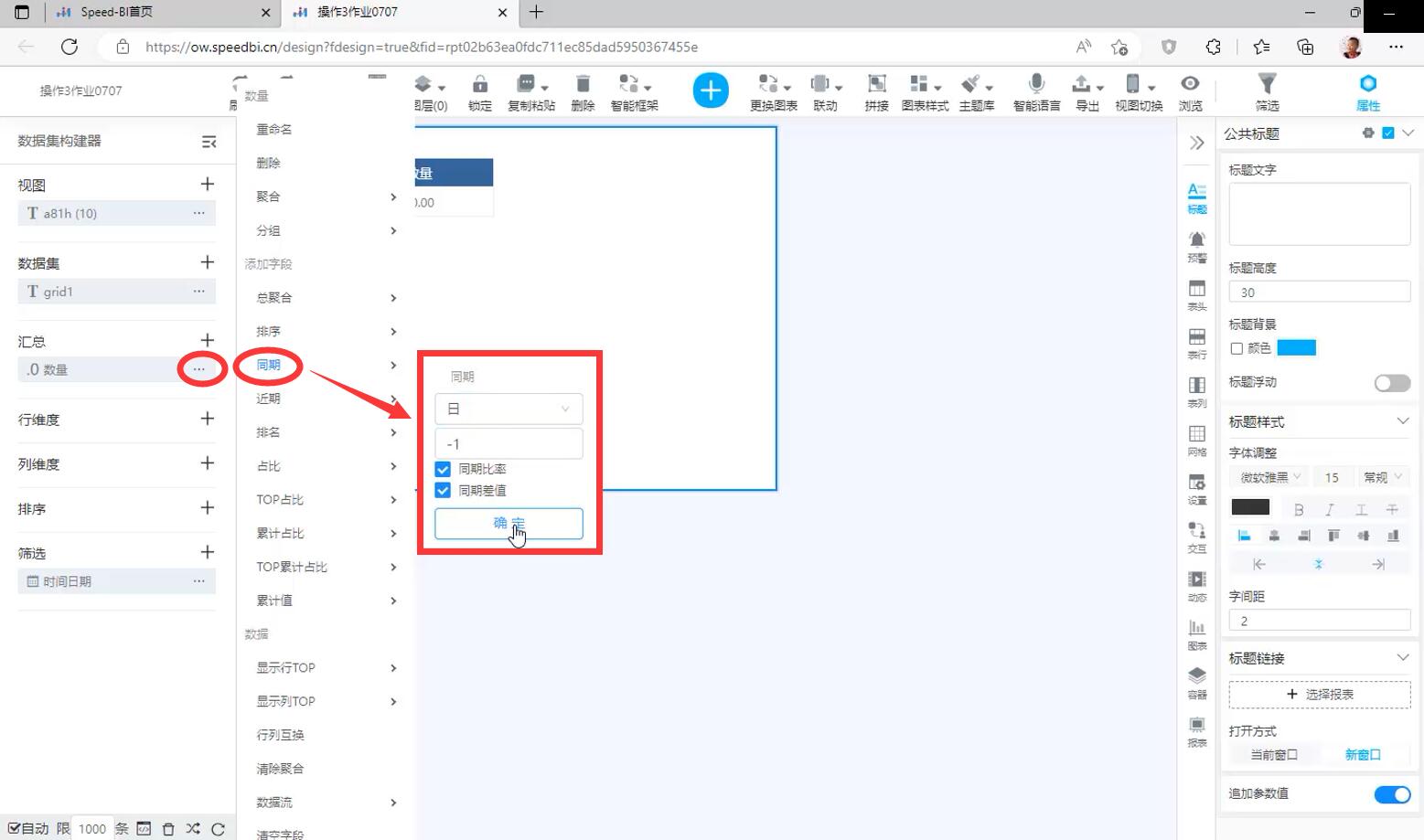Open the 预警 bell icon in sidebar
The width and height of the screenshot is (1424, 840).
pos(1196,240)
